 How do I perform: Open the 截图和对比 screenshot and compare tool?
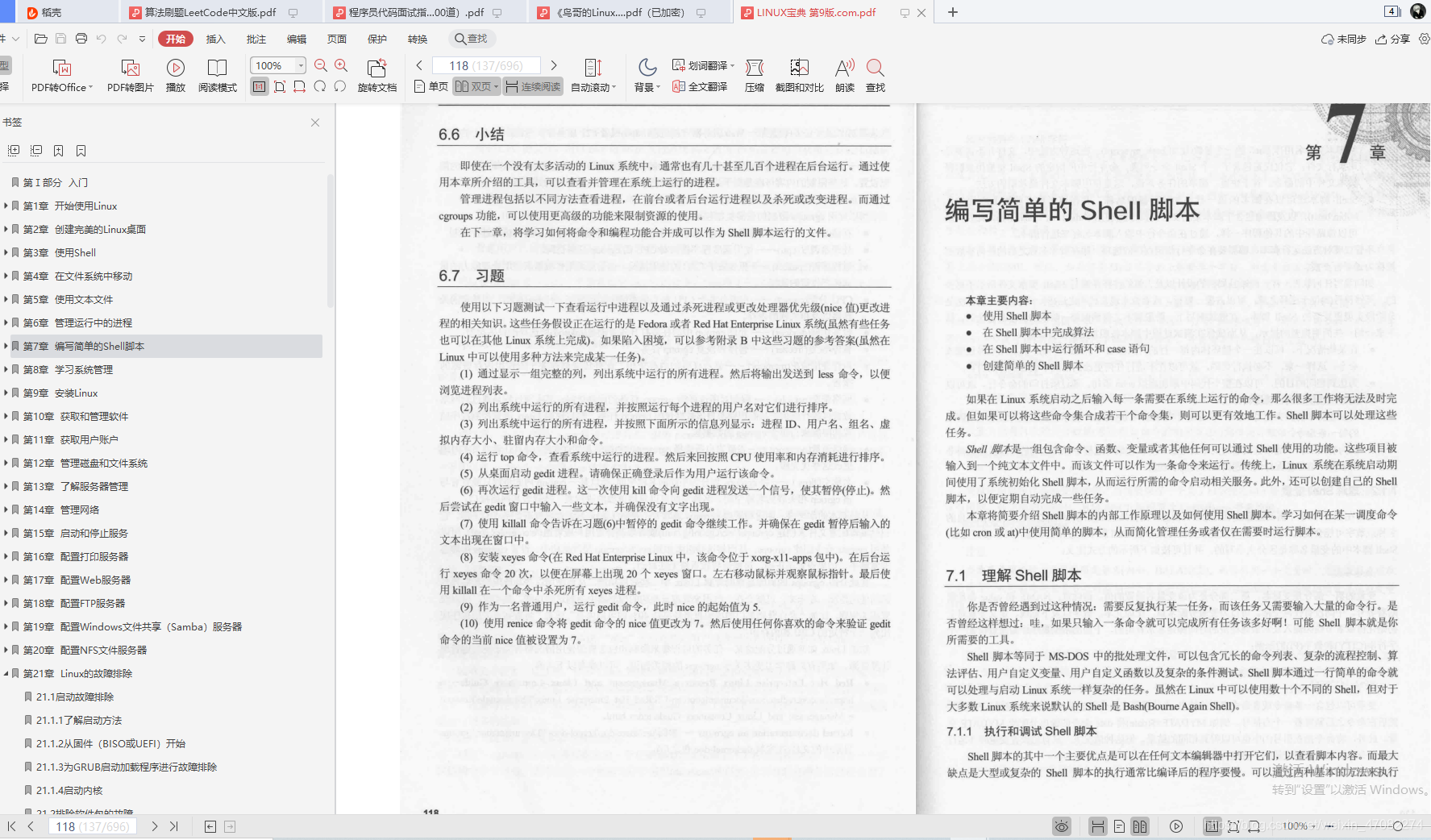tap(799, 75)
